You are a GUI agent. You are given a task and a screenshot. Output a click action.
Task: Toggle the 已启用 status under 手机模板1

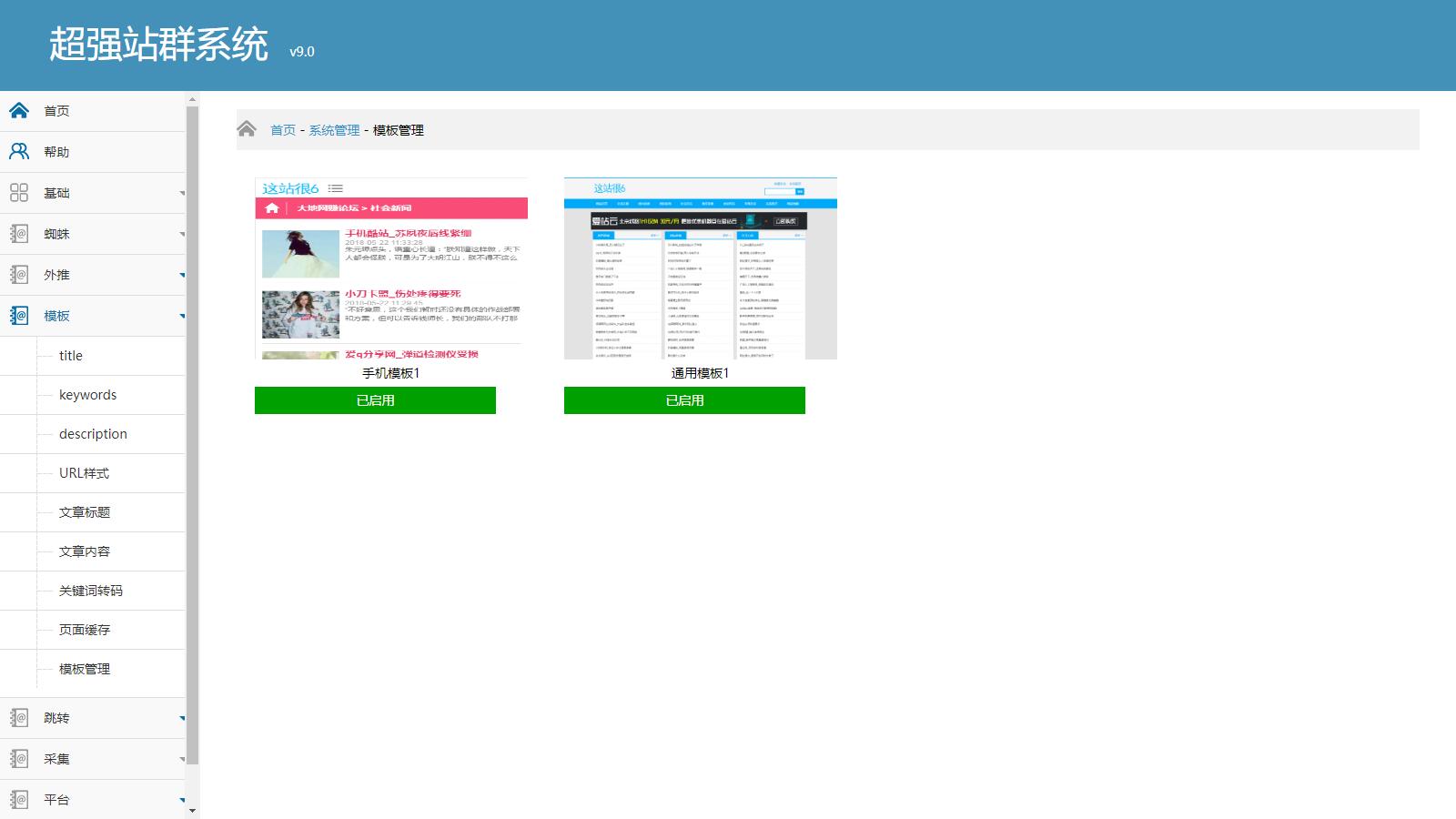coord(375,400)
